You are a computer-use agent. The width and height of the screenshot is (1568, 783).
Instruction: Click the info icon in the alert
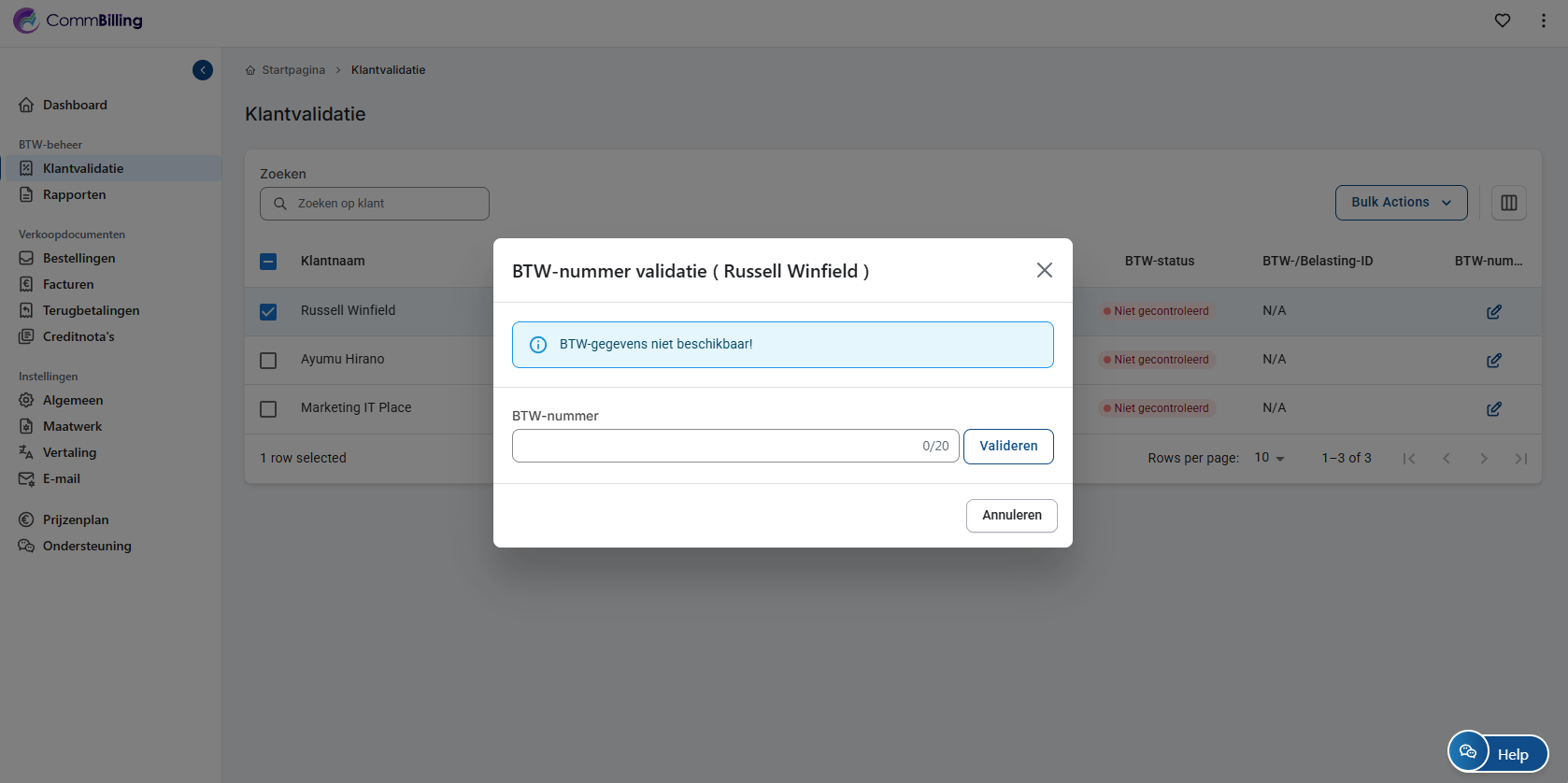[x=538, y=345]
